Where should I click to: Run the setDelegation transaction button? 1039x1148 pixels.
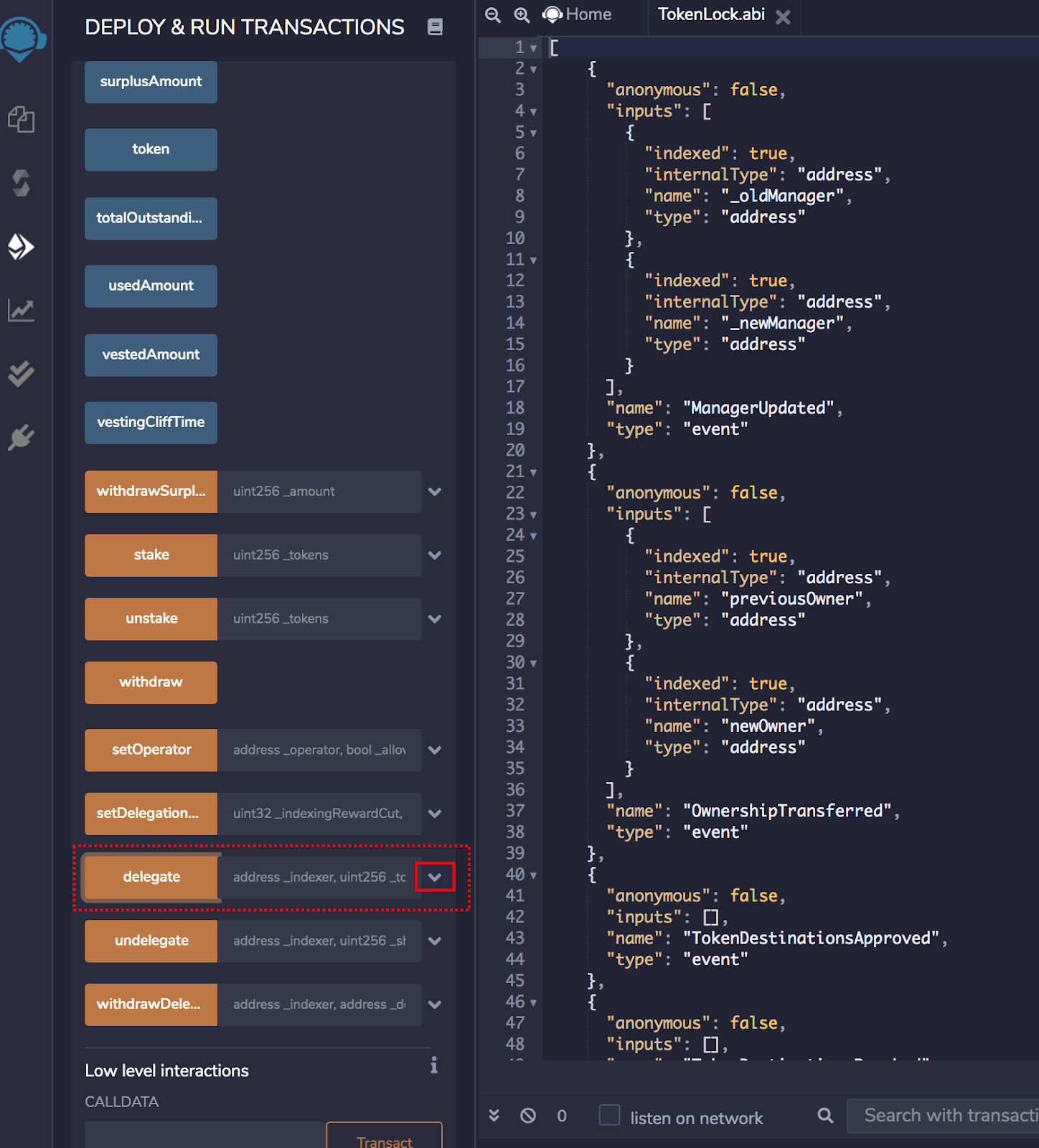[151, 814]
